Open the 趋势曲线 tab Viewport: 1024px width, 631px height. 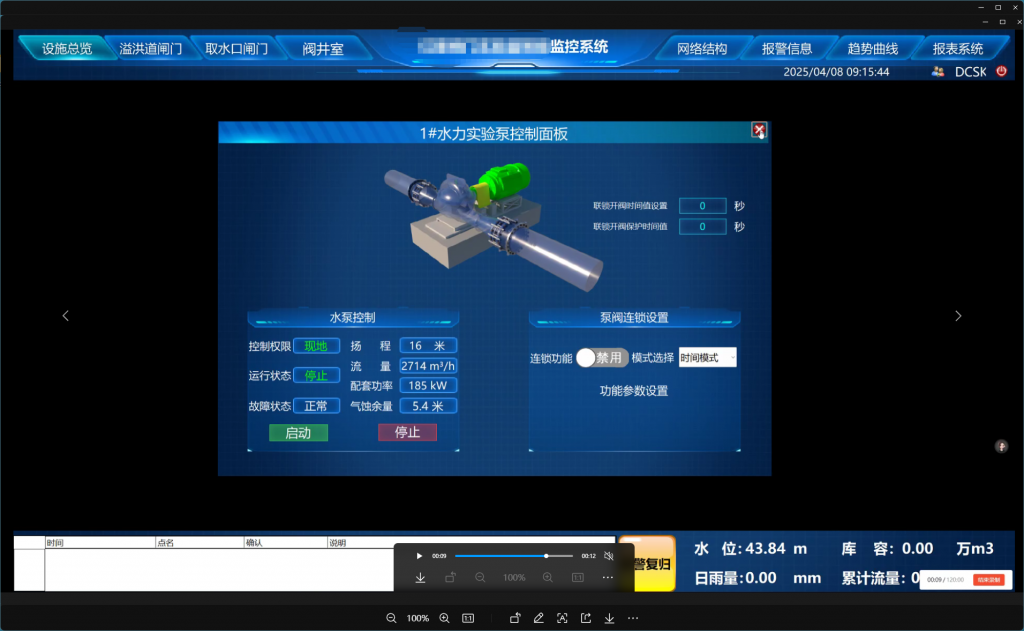tap(872, 48)
